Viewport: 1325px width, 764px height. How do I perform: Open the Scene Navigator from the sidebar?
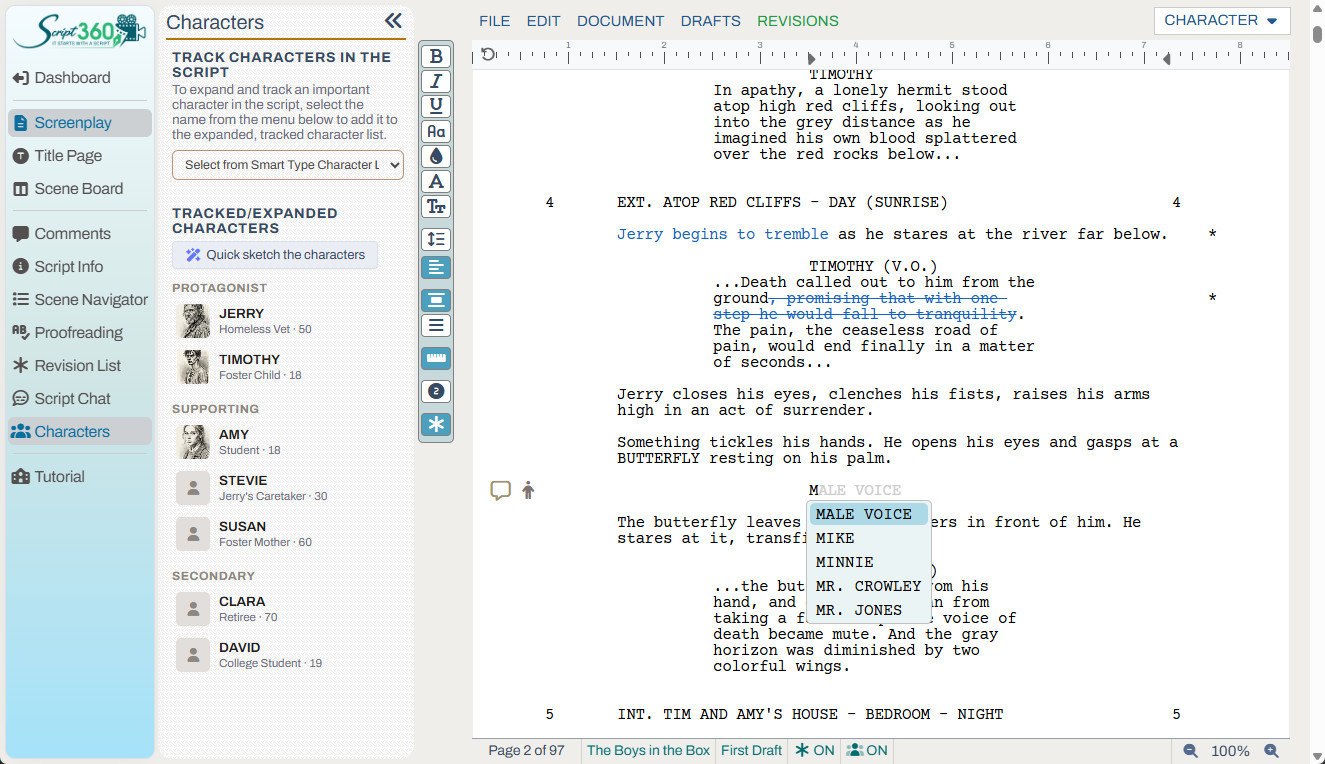(x=80, y=300)
